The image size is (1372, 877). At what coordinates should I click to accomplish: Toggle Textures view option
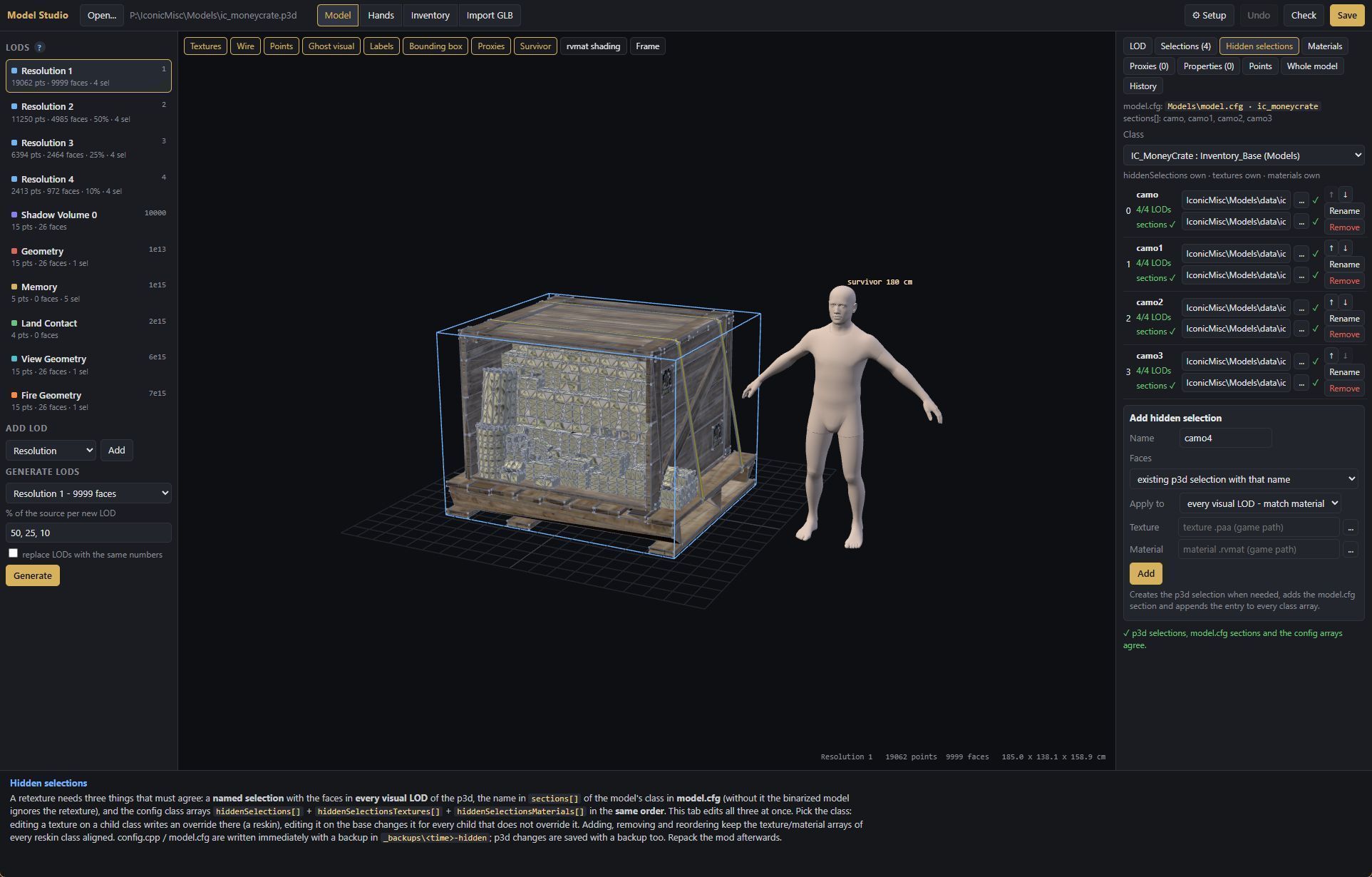(x=205, y=46)
